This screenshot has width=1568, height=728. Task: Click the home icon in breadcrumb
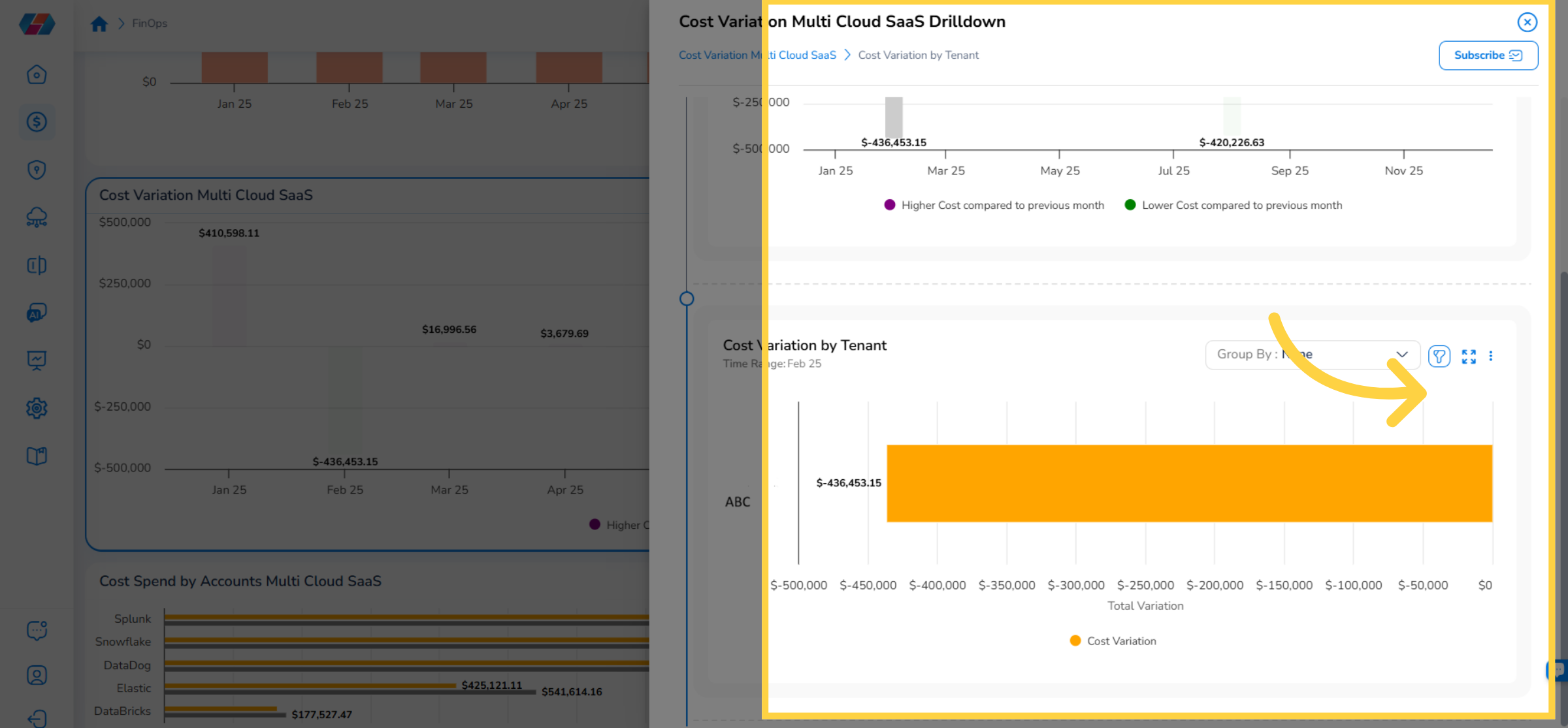99,24
